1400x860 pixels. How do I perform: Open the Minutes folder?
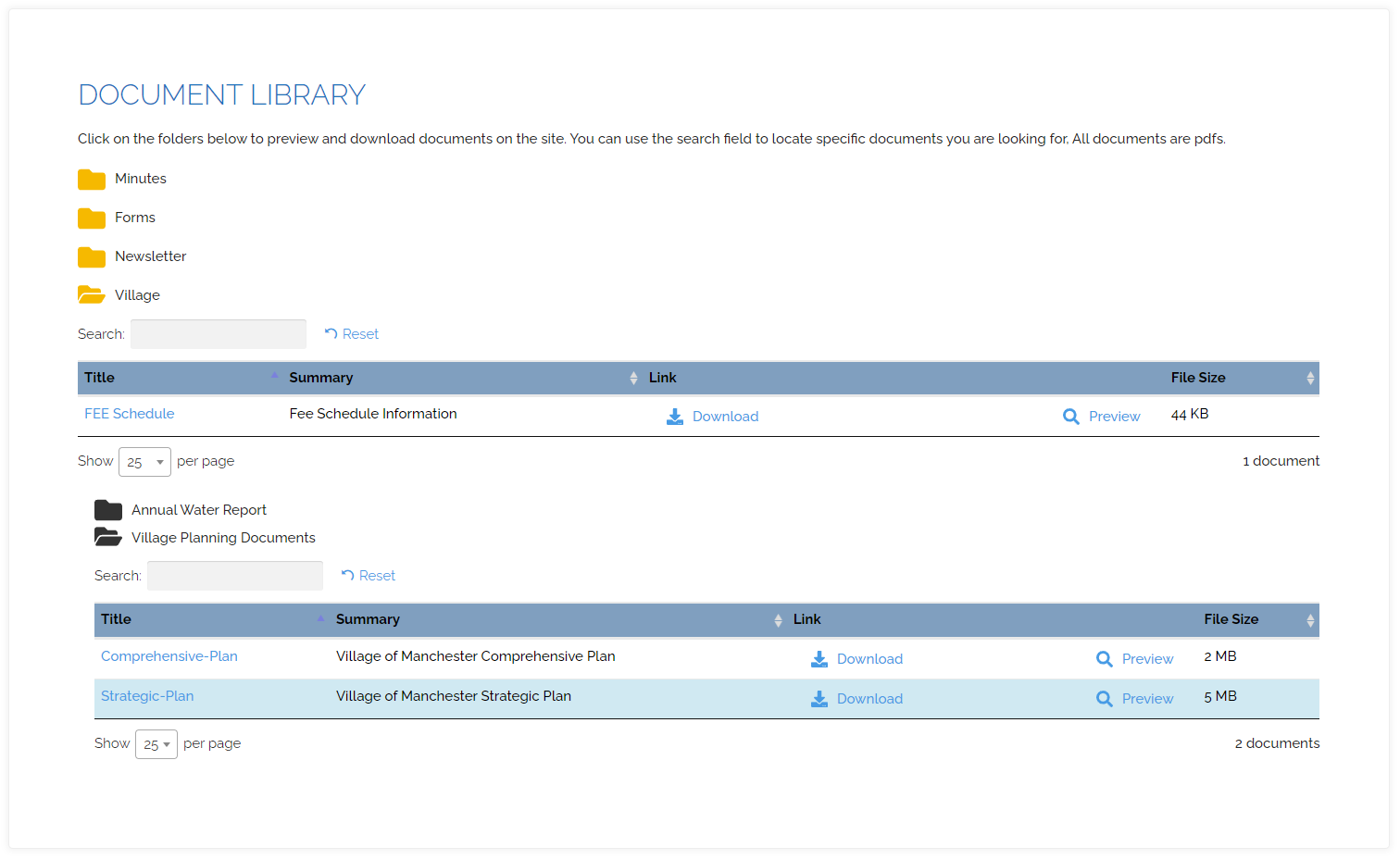[x=140, y=179]
